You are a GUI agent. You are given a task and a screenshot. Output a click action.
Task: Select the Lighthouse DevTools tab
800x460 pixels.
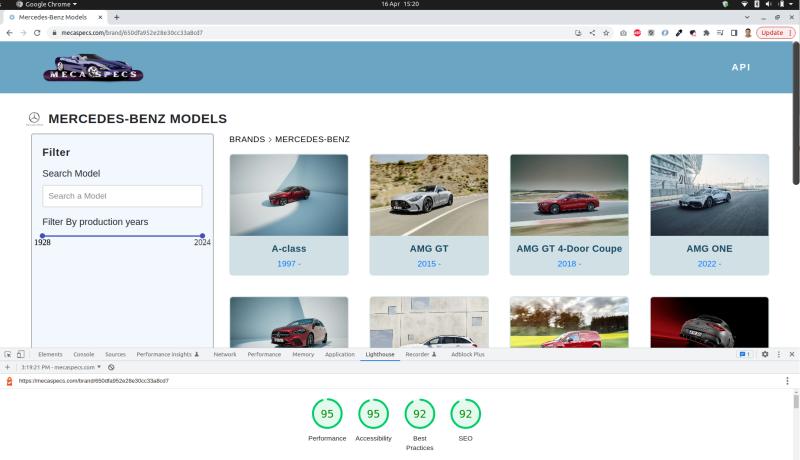[x=380, y=354]
